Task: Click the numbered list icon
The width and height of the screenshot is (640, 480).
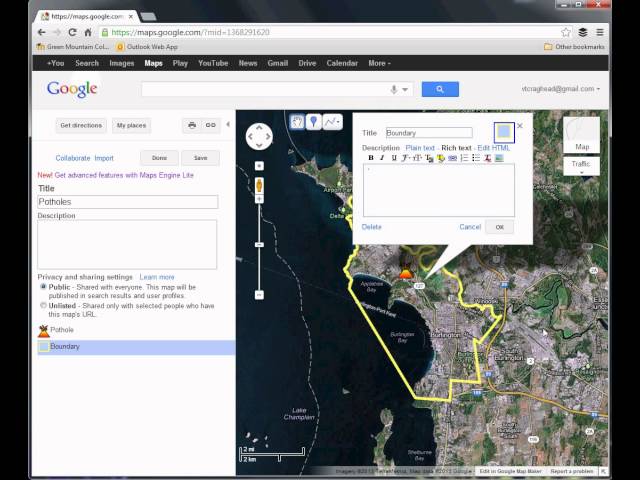Action: (x=464, y=158)
